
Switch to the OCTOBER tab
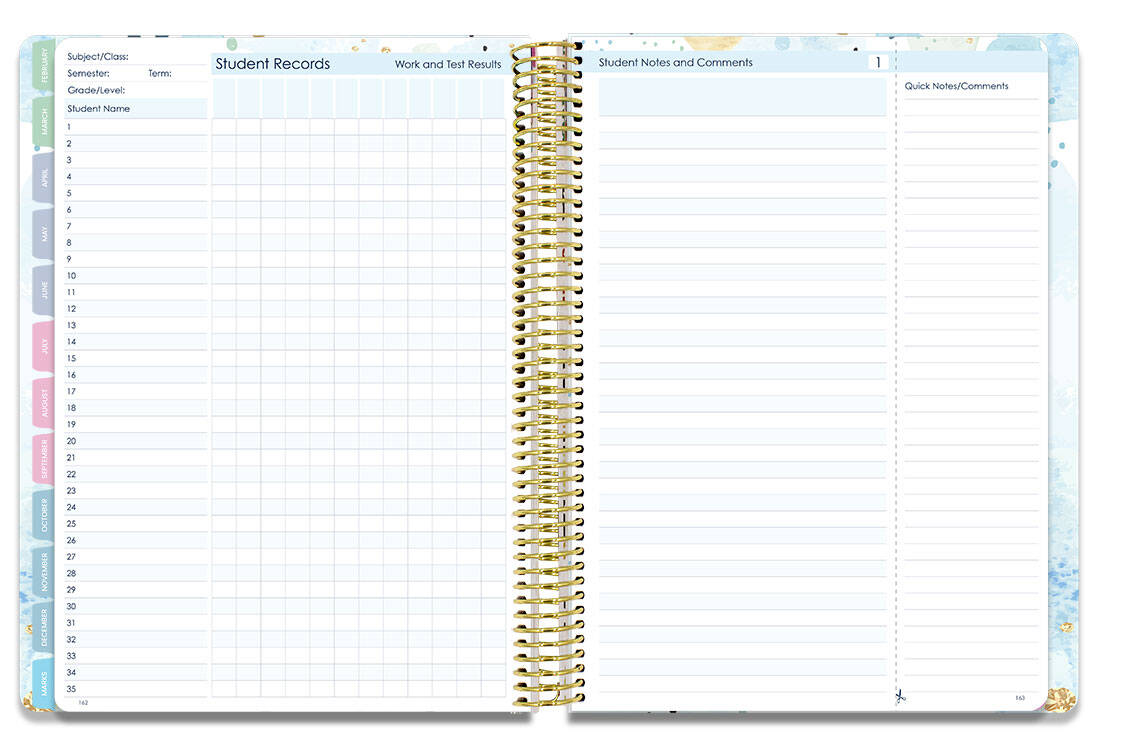(x=42, y=516)
